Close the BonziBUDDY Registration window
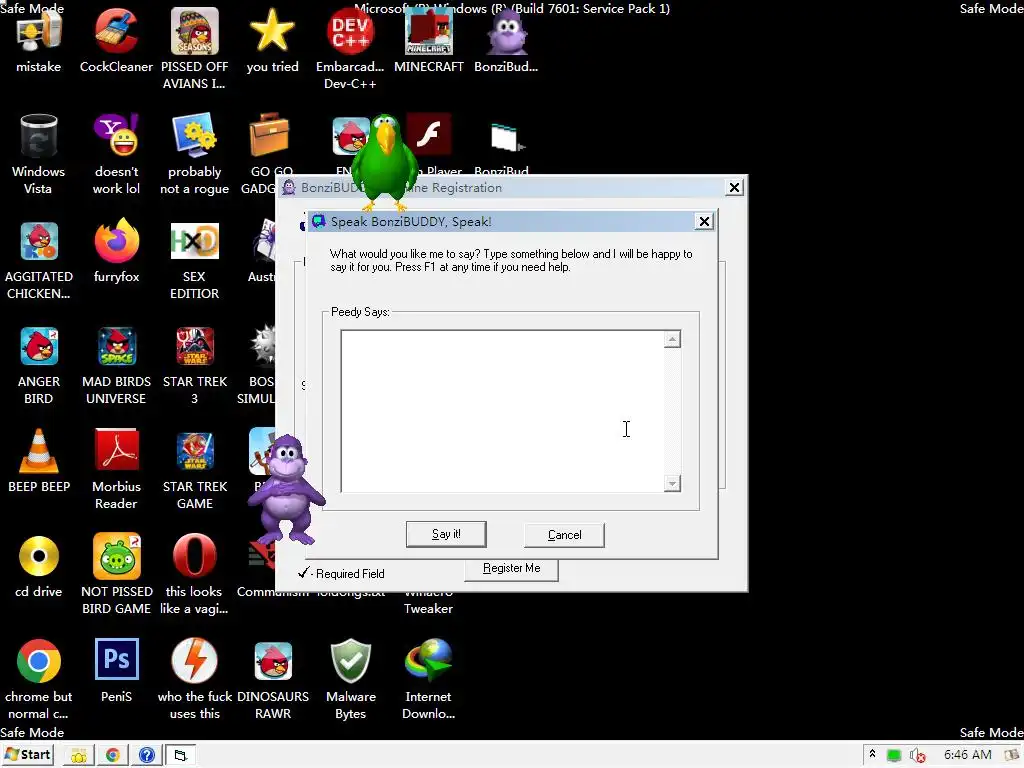This screenshot has height=768, width=1024. [x=734, y=187]
